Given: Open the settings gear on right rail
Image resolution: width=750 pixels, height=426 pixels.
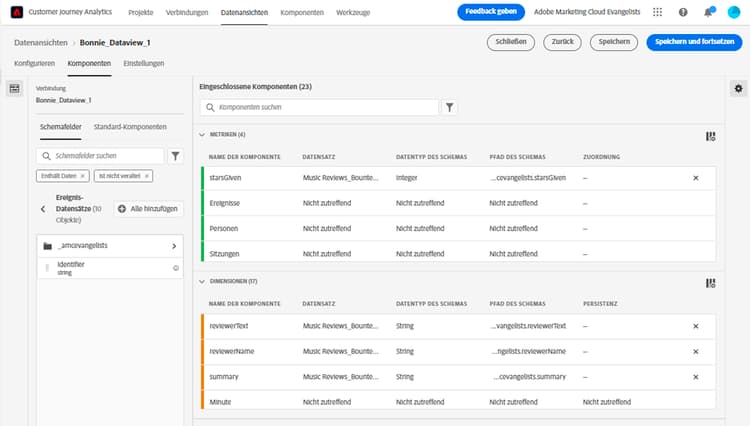Looking at the screenshot, I should tap(739, 88).
